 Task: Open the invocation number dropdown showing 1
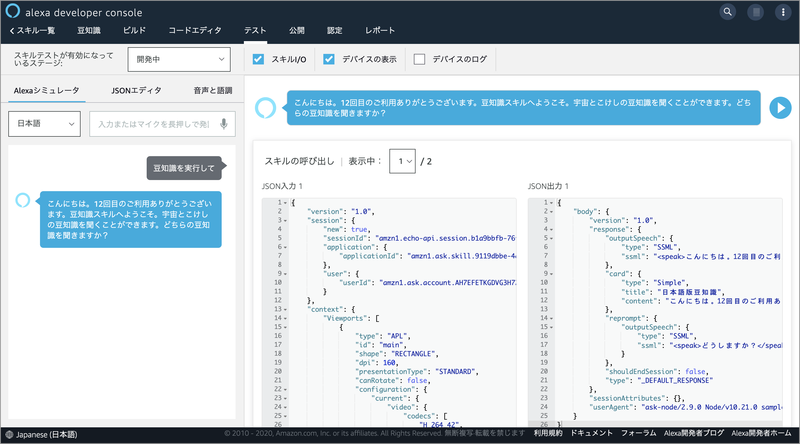coord(402,161)
